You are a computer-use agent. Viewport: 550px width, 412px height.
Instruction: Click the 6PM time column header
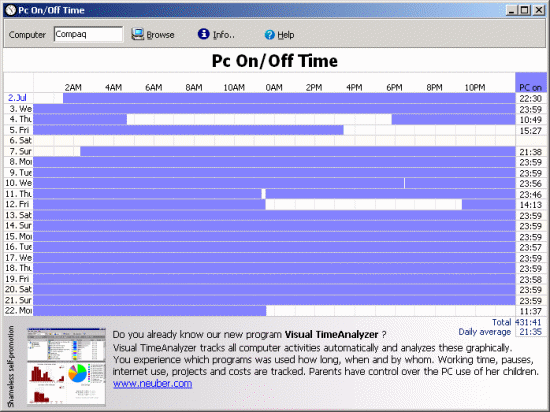click(x=394, y=87)
